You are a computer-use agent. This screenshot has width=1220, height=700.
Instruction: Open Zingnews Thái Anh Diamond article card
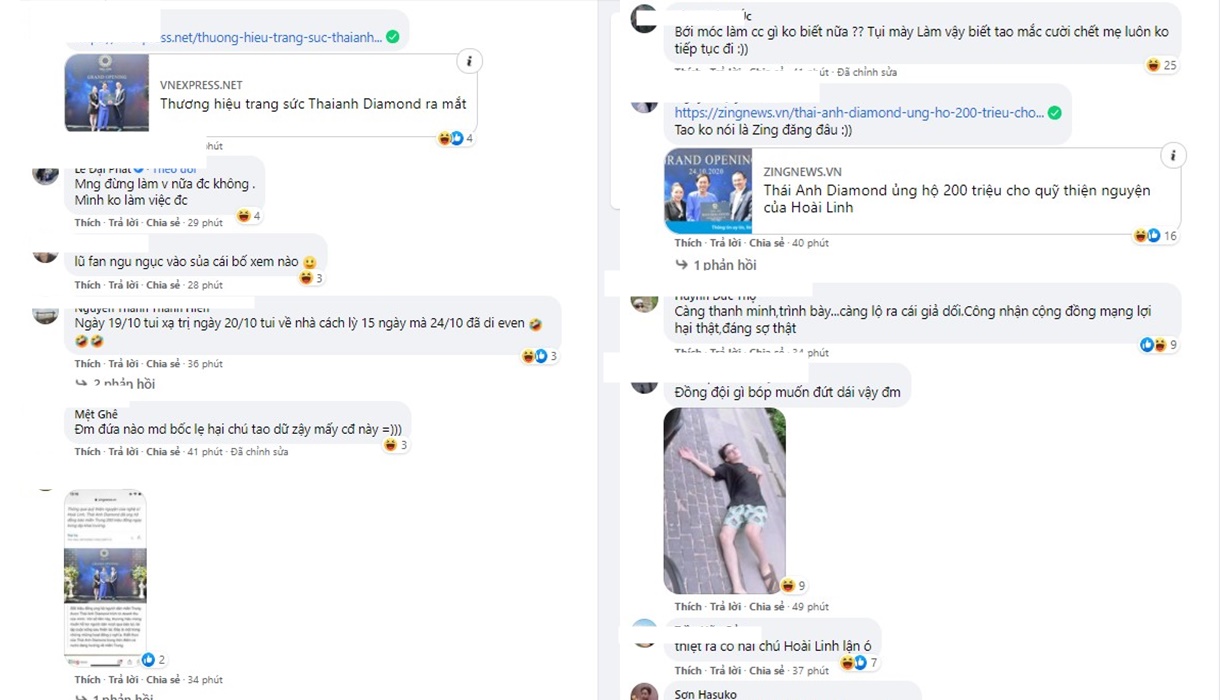pos(923,190)
